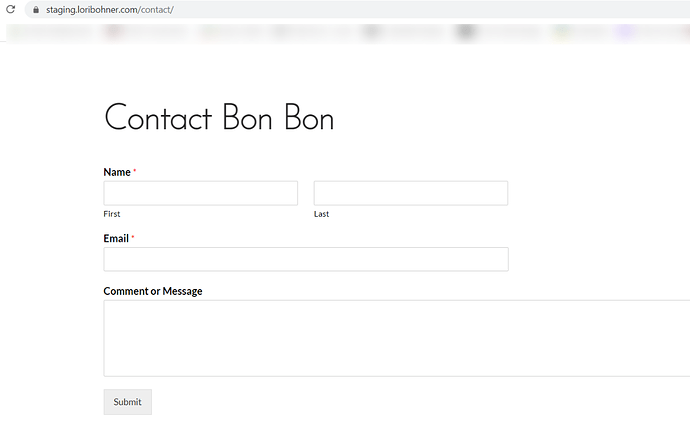Click the small 'Last' sub-label
This screenshot has height=446, width=690.
pos(321,214)
